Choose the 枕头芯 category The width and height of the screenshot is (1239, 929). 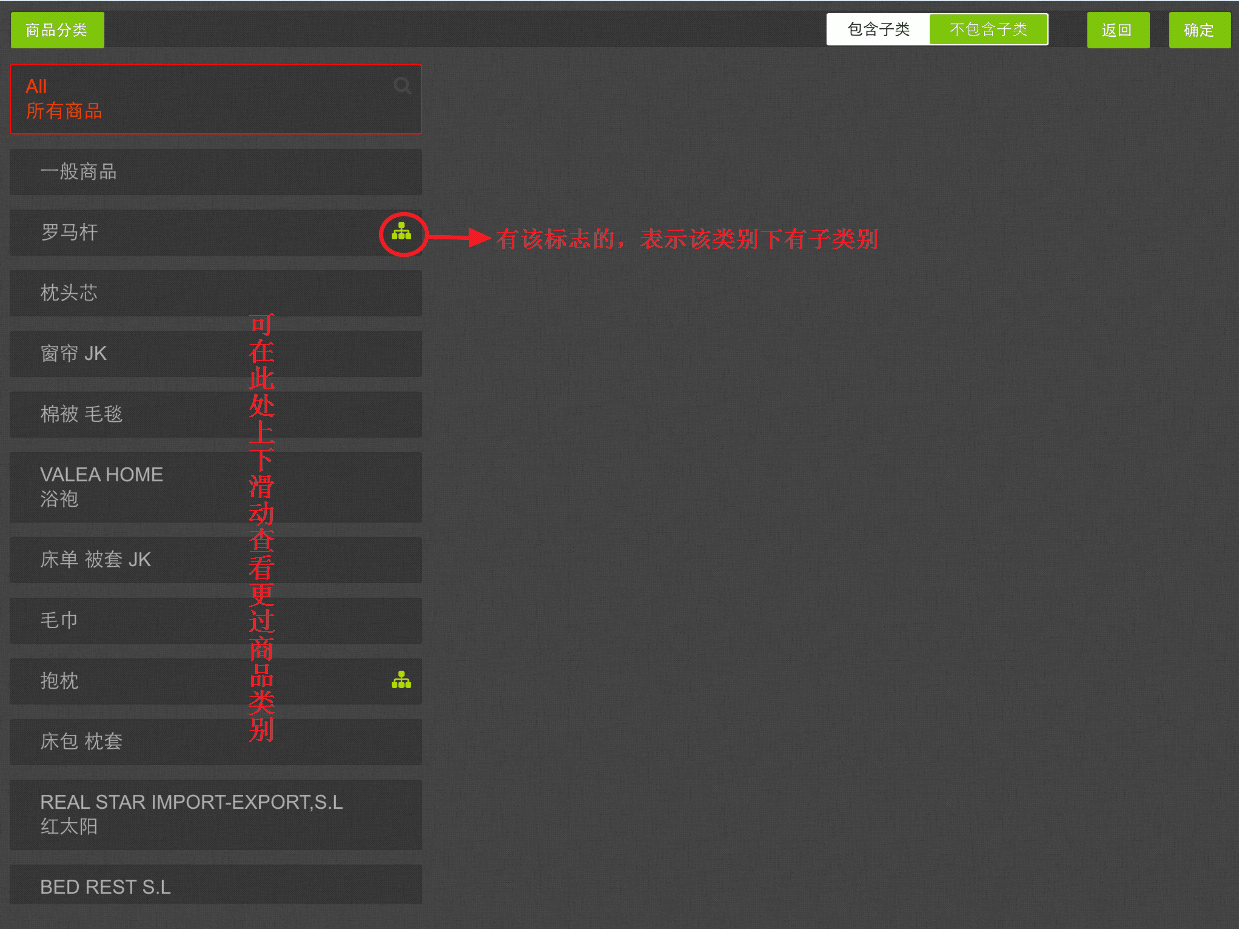click(x=216, y=293)
